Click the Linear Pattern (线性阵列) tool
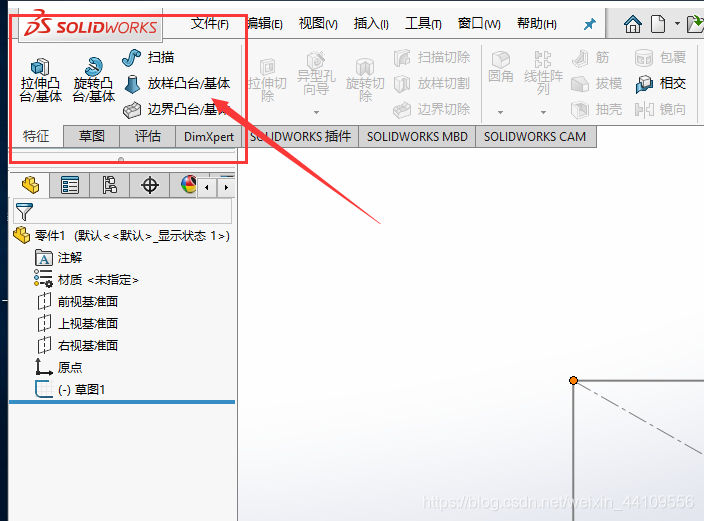Screen dimensions: 704x521 pyautogui.click(x=543, y=73)
